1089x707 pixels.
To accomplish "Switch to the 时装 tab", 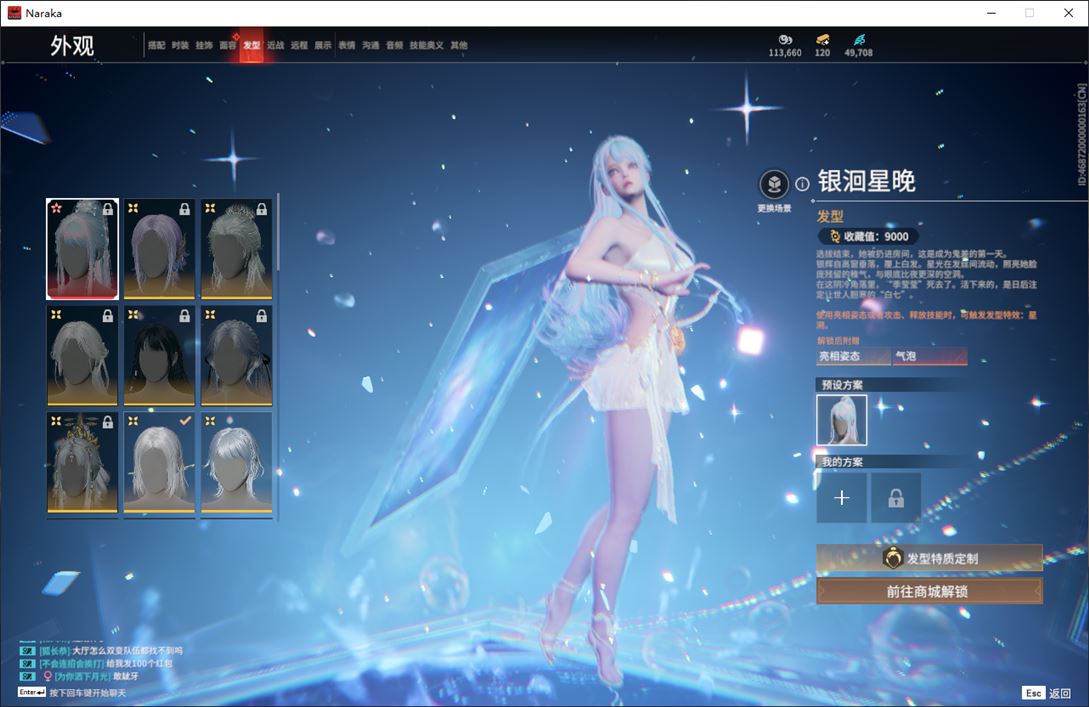I will point(180,45).
